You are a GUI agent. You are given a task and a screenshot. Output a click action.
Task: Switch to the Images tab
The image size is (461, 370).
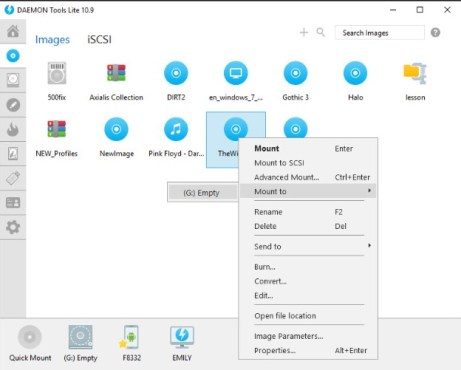pos(52,40)
